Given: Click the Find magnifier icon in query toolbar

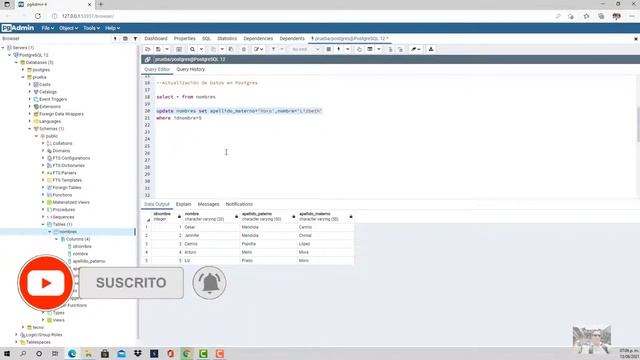Looking at the screenshot, I should pyautogui.click(x=192, y=49).
